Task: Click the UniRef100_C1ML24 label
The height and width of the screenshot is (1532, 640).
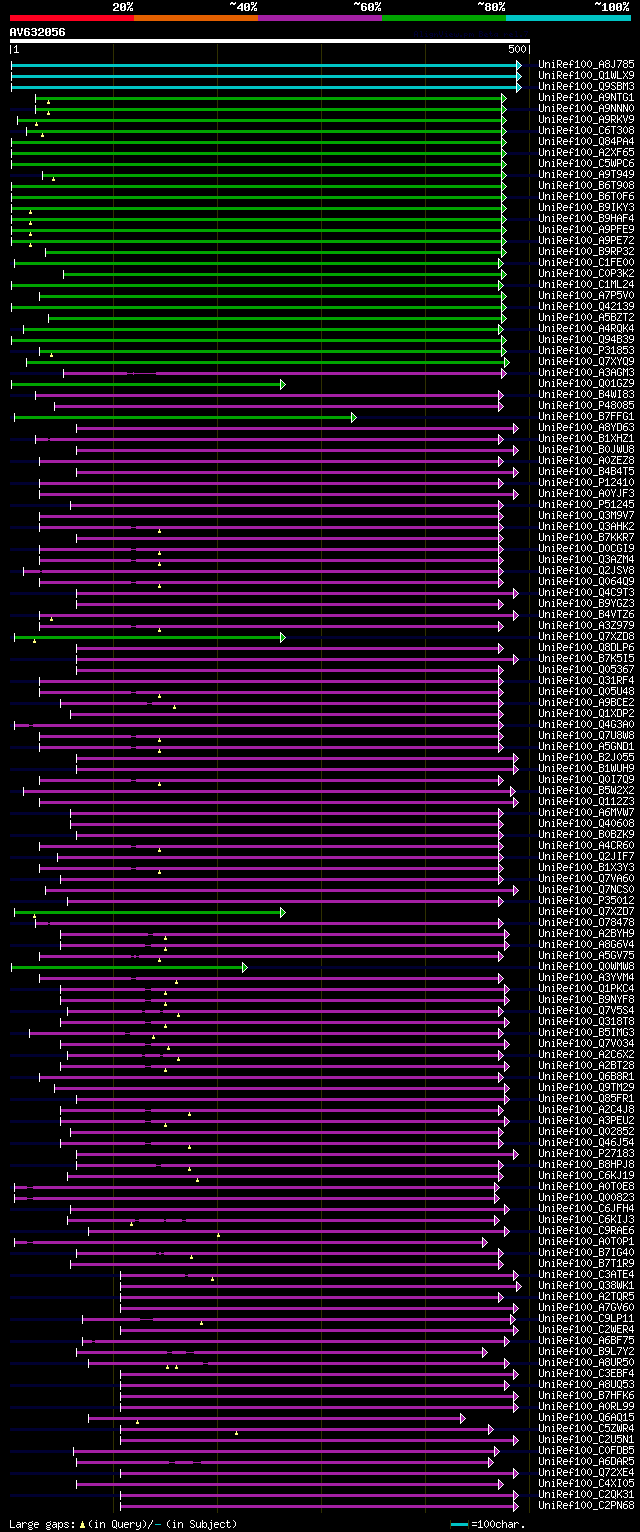Action: pos(586,285)
